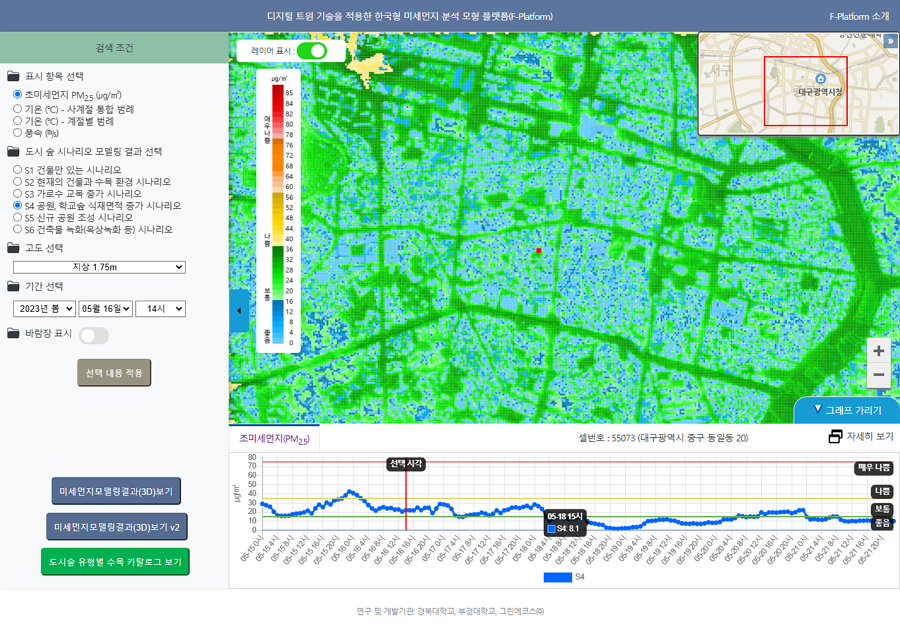Collapse the overview minimap with double-arrow icon
Image resolution: width=900 pixels, height=631 pixels.
[x=890, y=40]
